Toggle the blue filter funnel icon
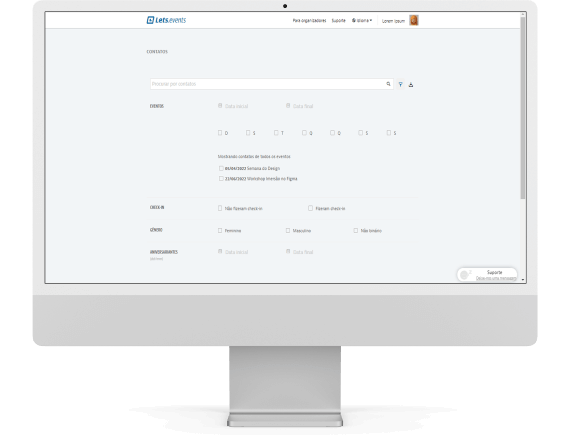This screenshot has width=570, height=447. coord(400,84)
